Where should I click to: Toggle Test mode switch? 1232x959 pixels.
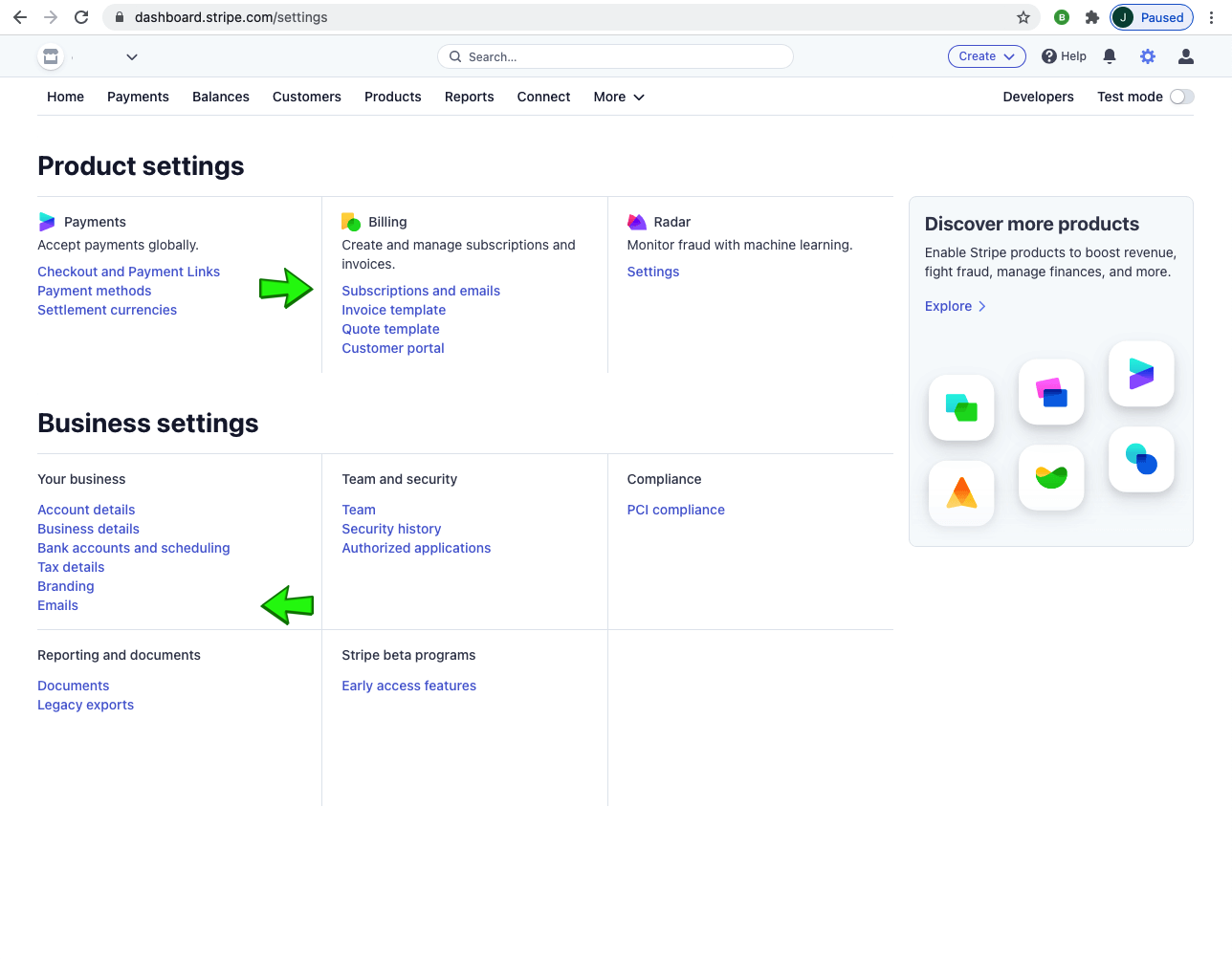(x=1182, y=97)
